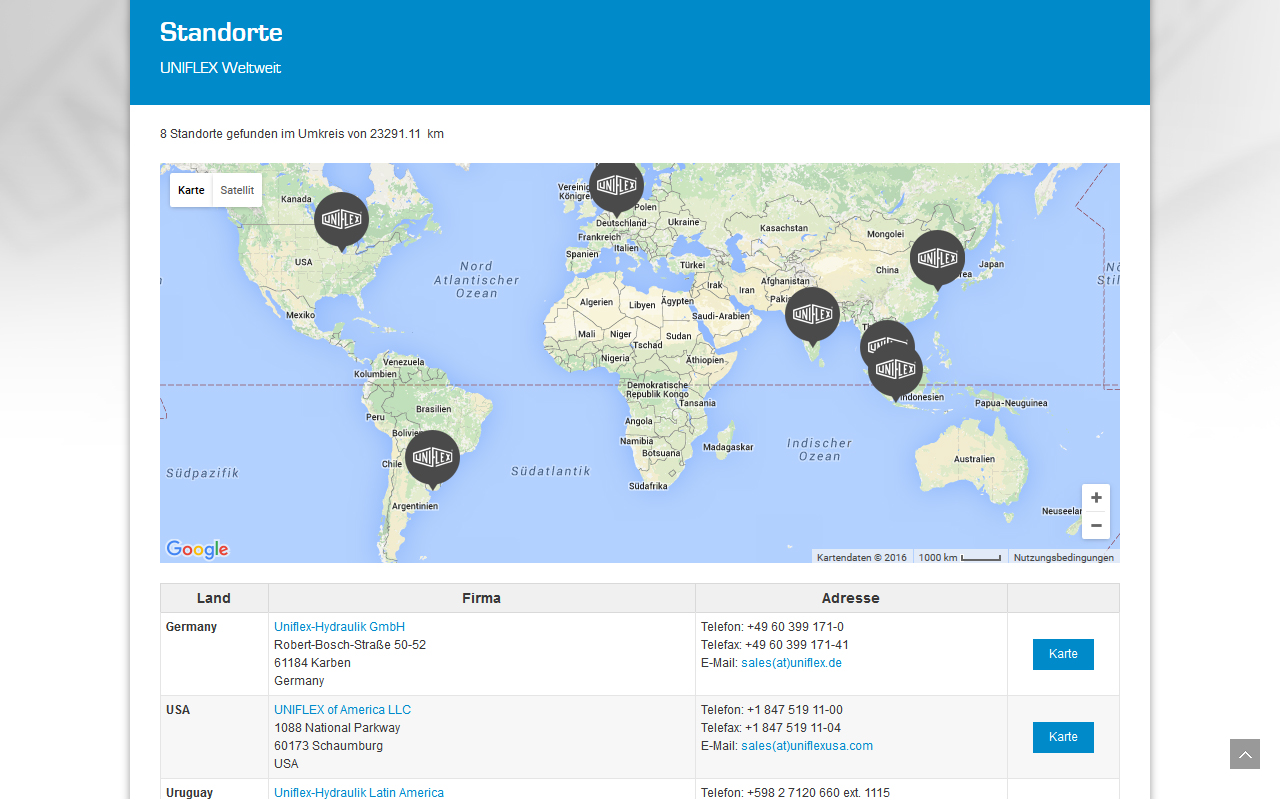Click the Telefax +49 60 399 171-41 text

tap(775, 645)
